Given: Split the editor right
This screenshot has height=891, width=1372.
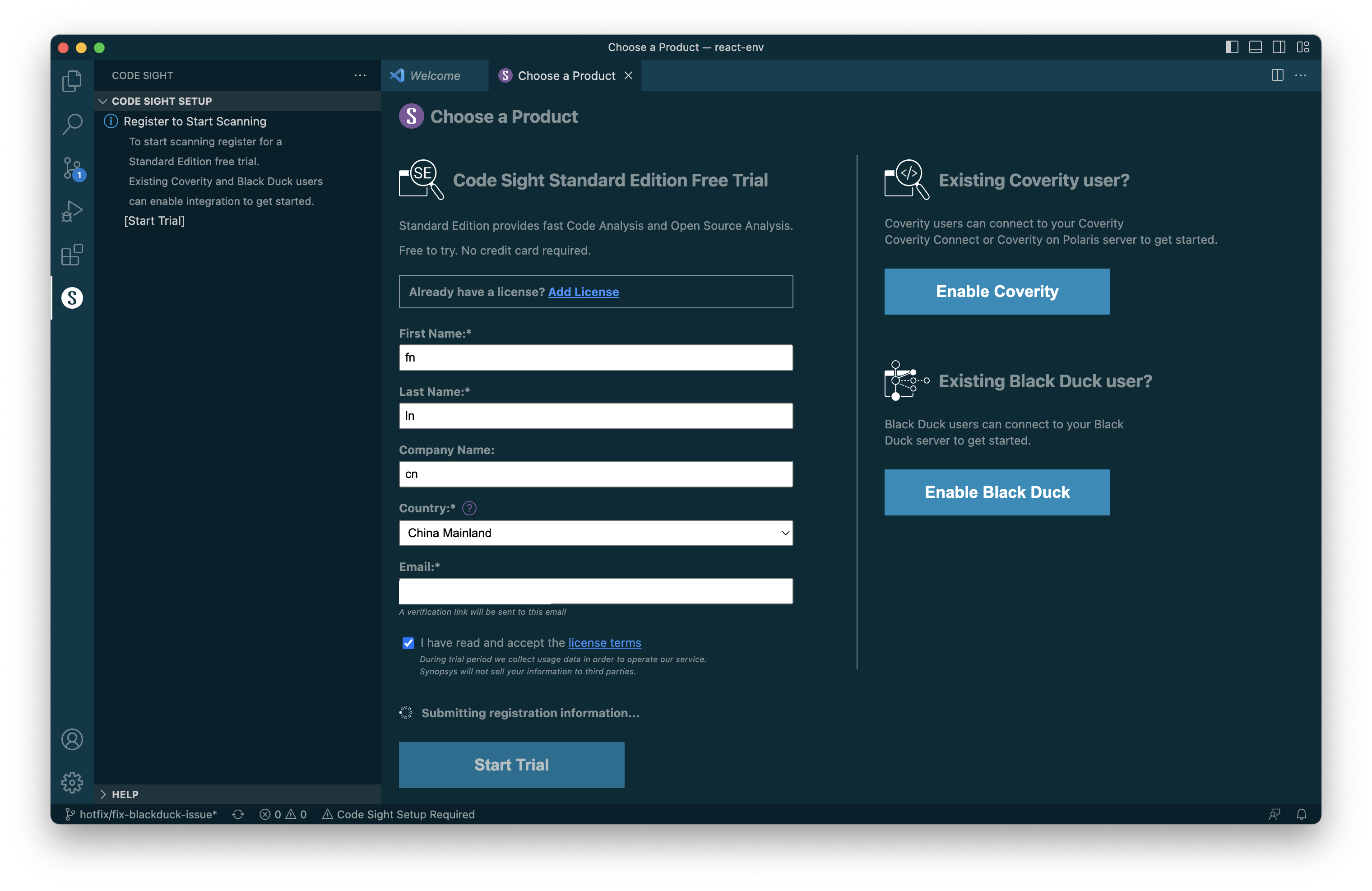Looking at the screenshot, I should coord(1277,75).
